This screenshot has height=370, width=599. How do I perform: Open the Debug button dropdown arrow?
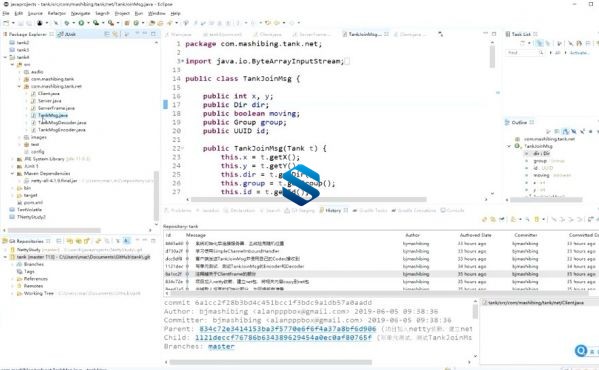click(x=73, y=23)
